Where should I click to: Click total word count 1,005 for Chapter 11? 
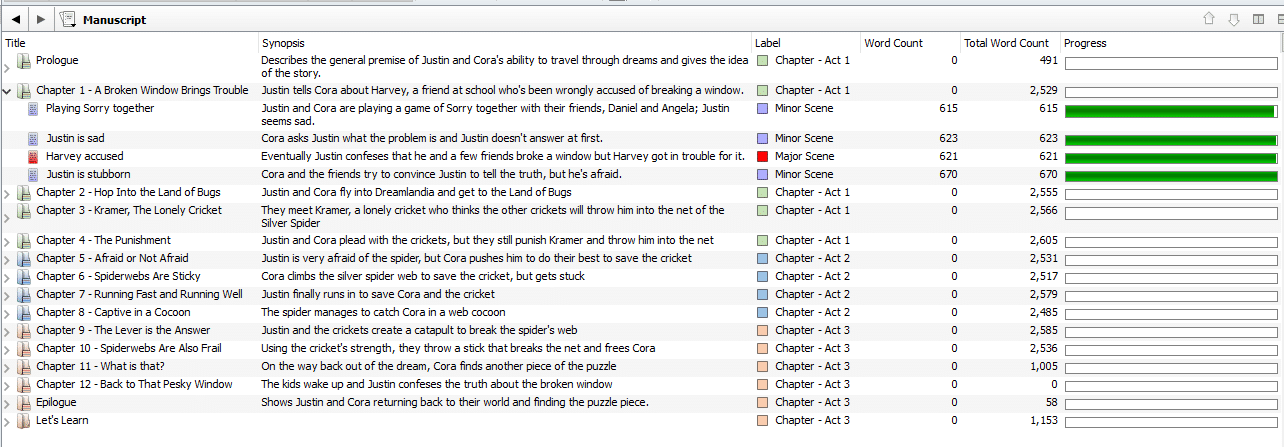(1043, 367)
